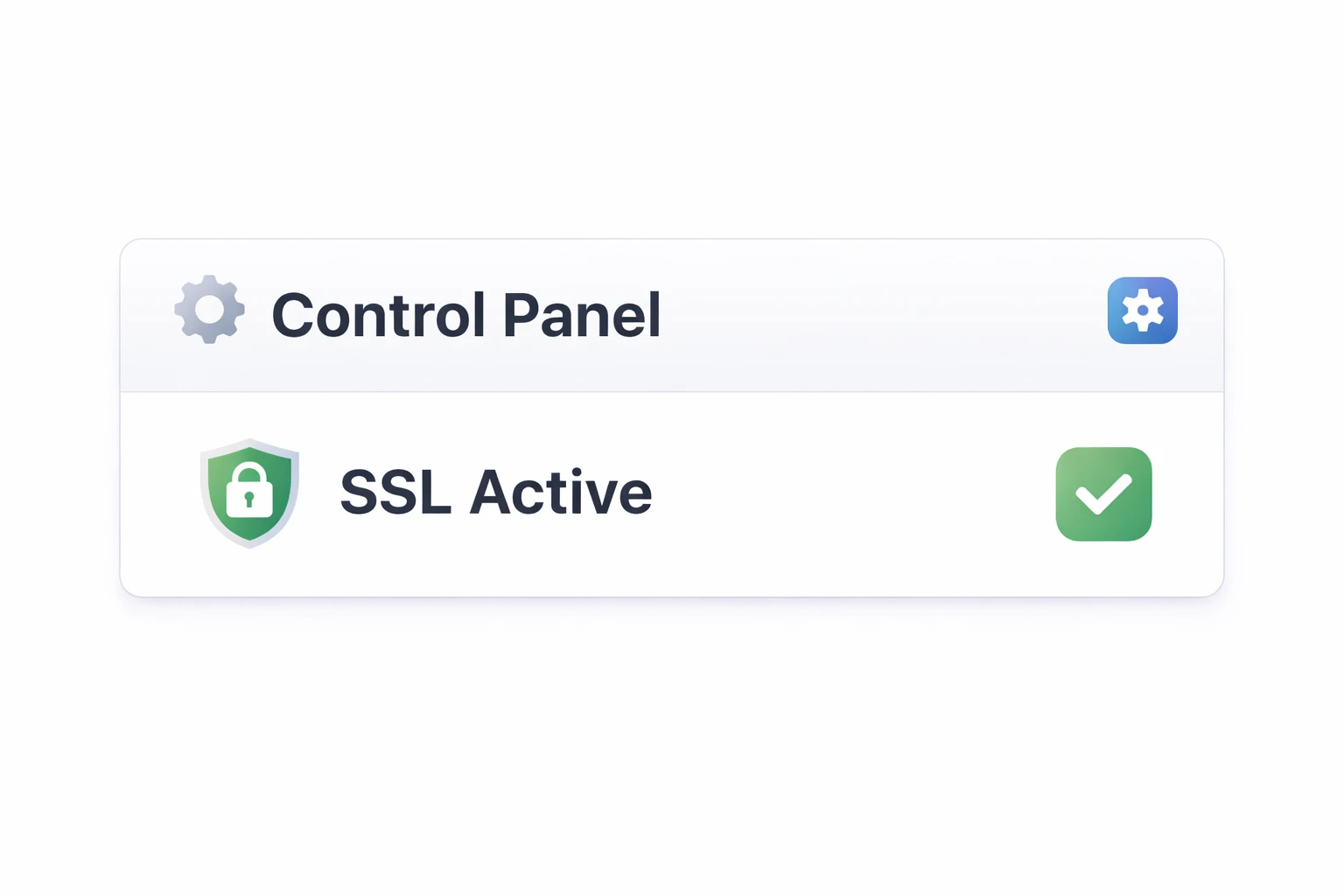Disable SSL using the green checkmark box
The height and width of the screenshot is (896, 1344).
(x=1103, y=494)
